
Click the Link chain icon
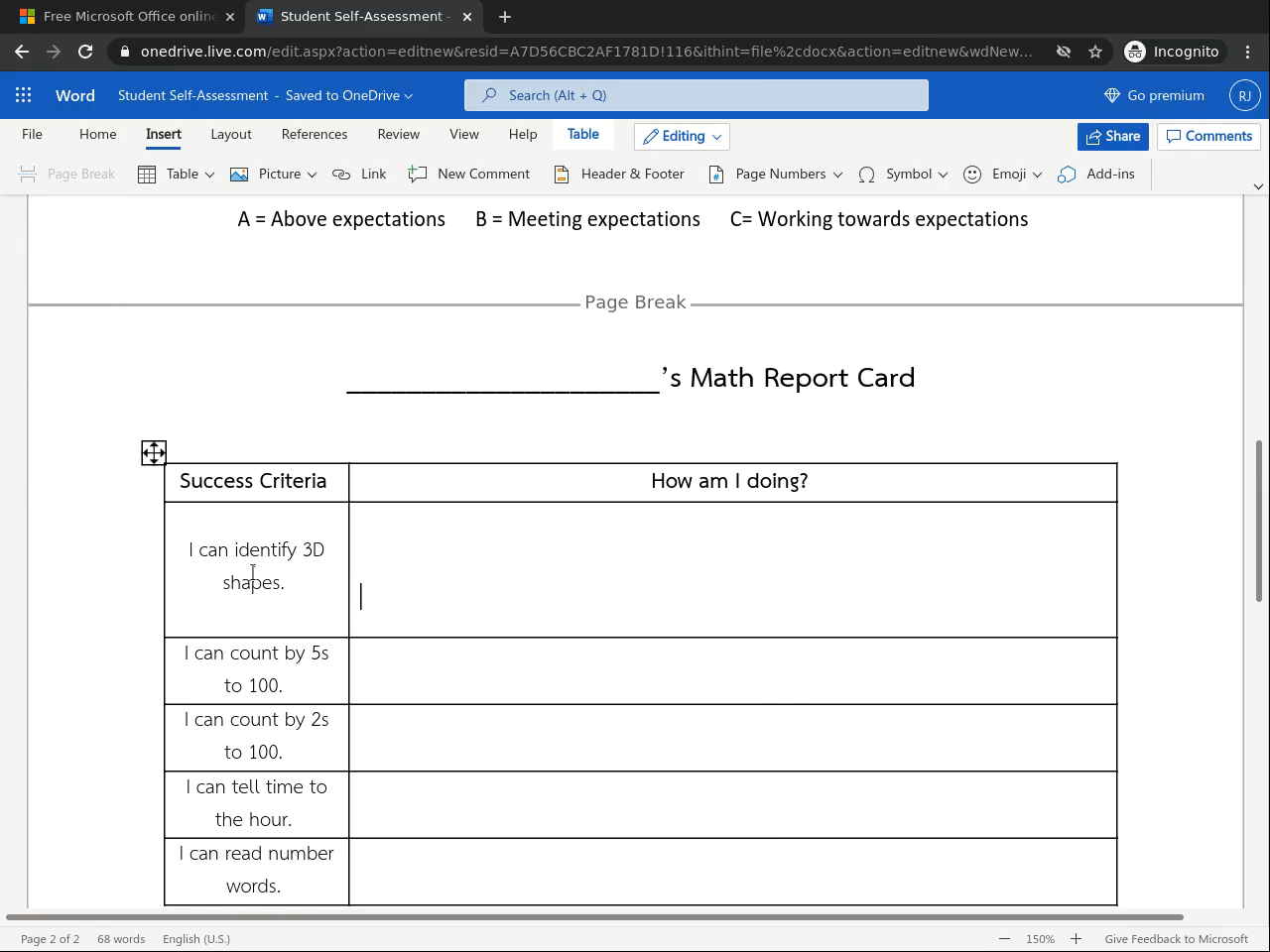[x=341, y=175]
